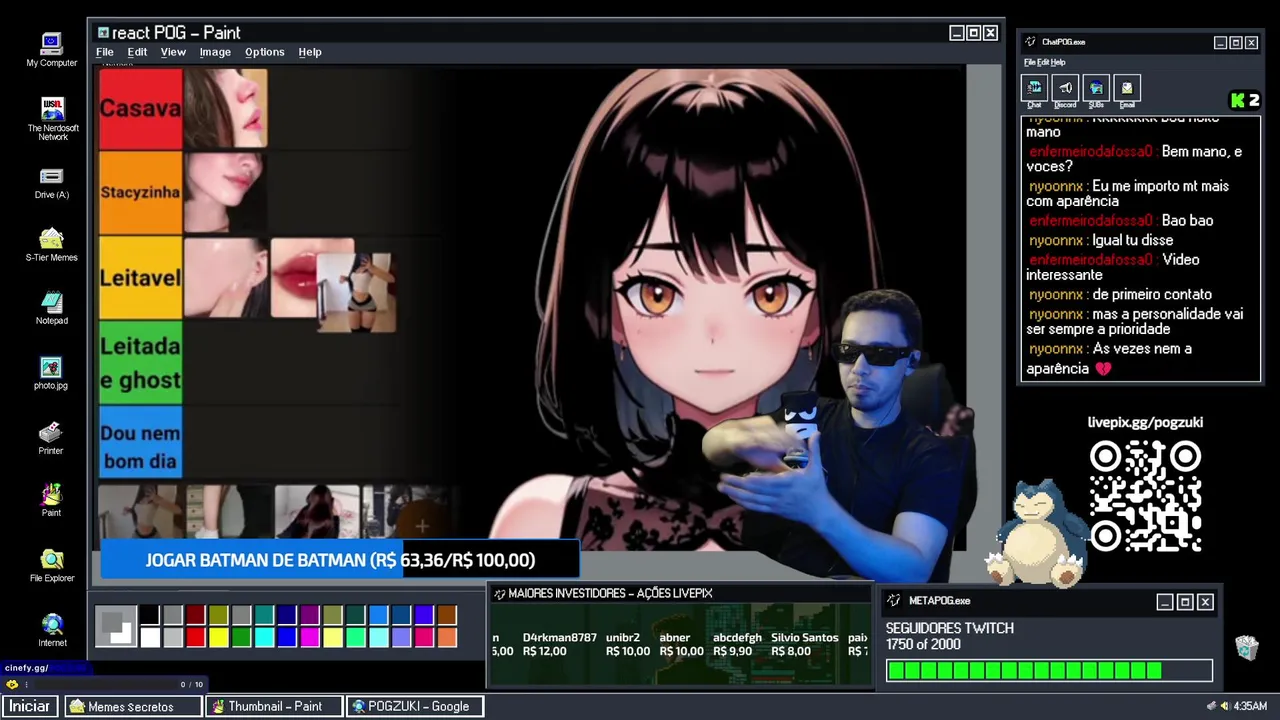Click the JOGAR BATMAN DE BATMAN goal bar

pos(339,560)
